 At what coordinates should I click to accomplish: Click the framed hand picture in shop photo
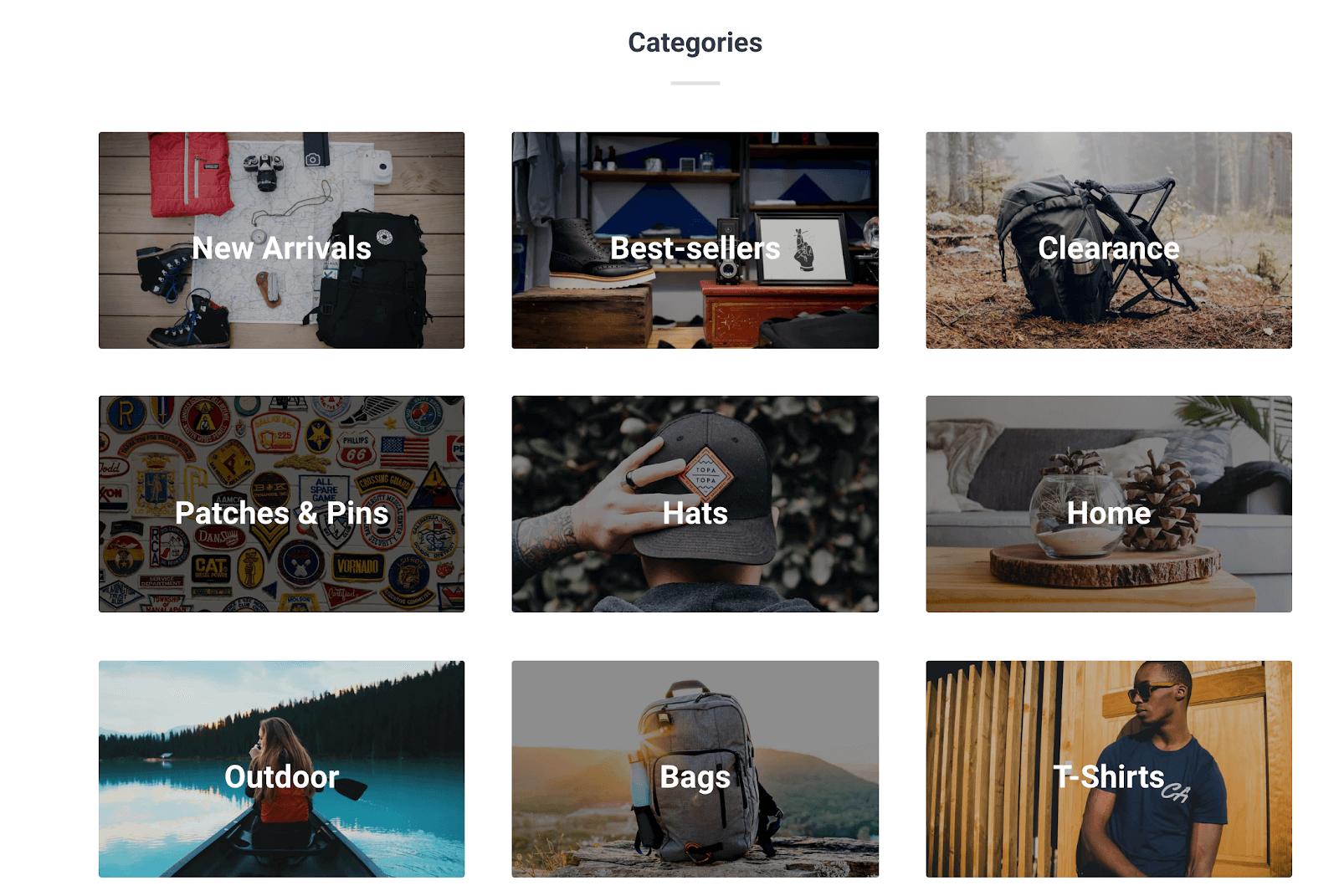(x=803, y=248)
